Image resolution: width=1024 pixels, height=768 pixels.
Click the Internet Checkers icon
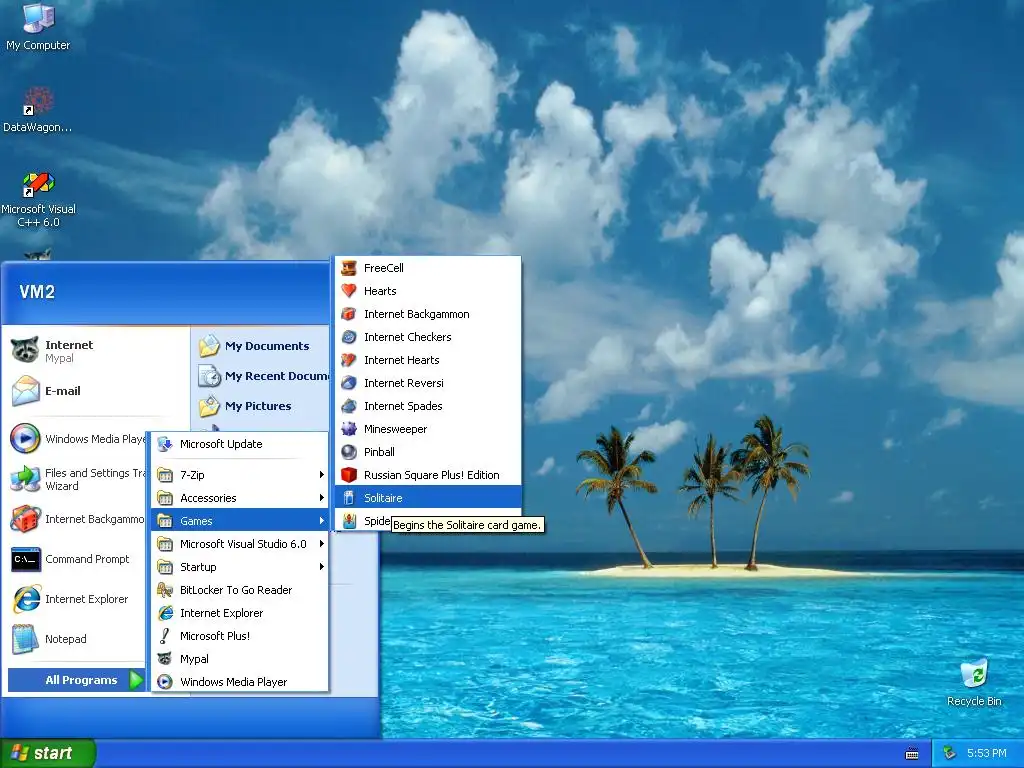(349, 337)
